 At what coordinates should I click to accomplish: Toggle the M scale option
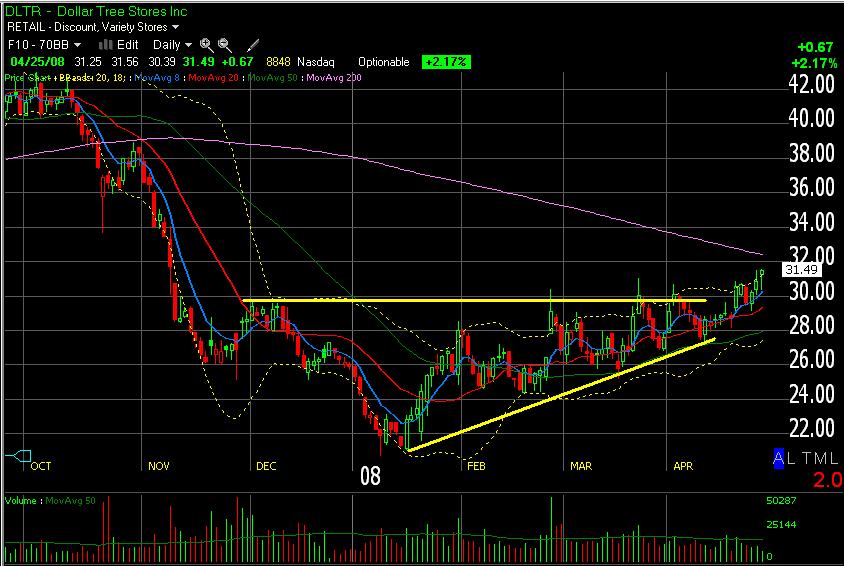(x=820, y=458)
